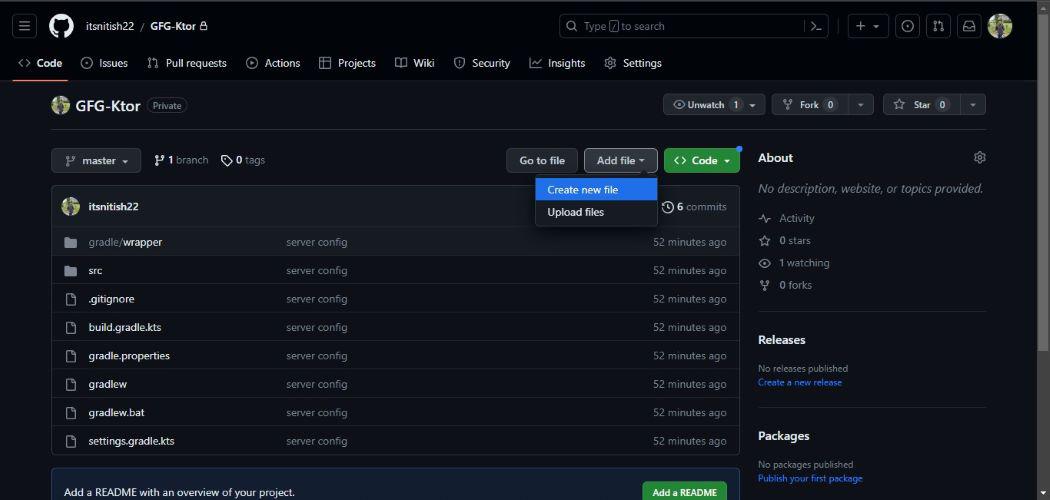The image size is (1050, 500).
Task: Expand the Fork options dropdown arrow
Action: coord(861,105)
